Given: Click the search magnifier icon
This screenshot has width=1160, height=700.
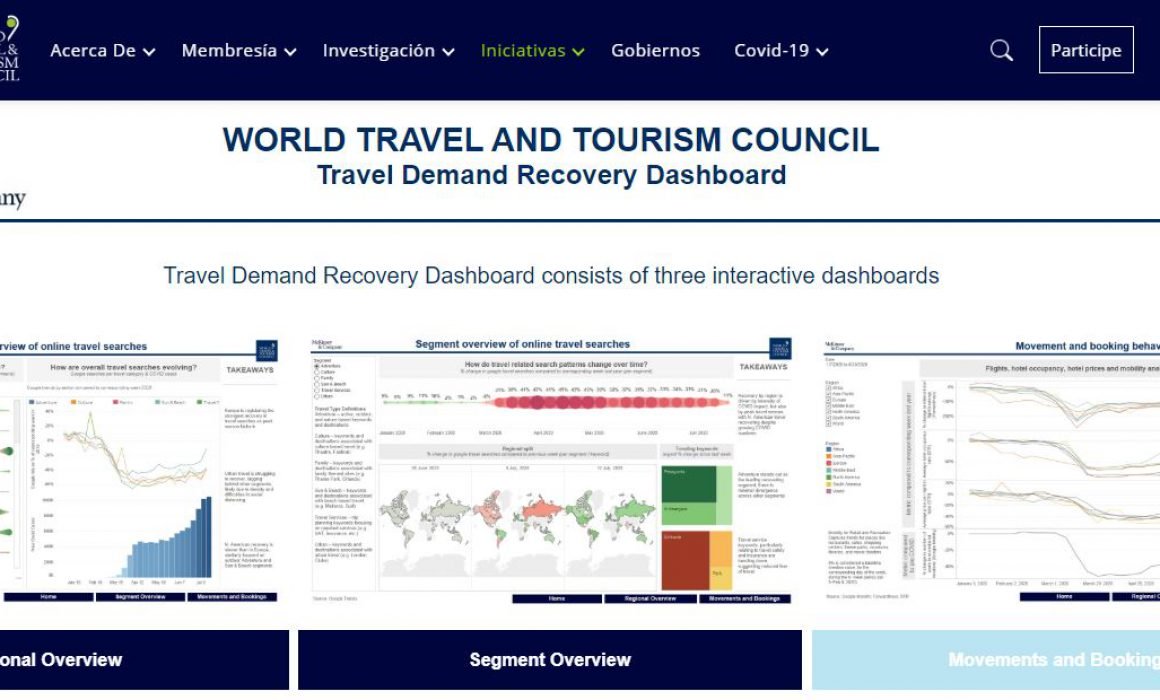Looking at the screenshot, I should 1001,50.
